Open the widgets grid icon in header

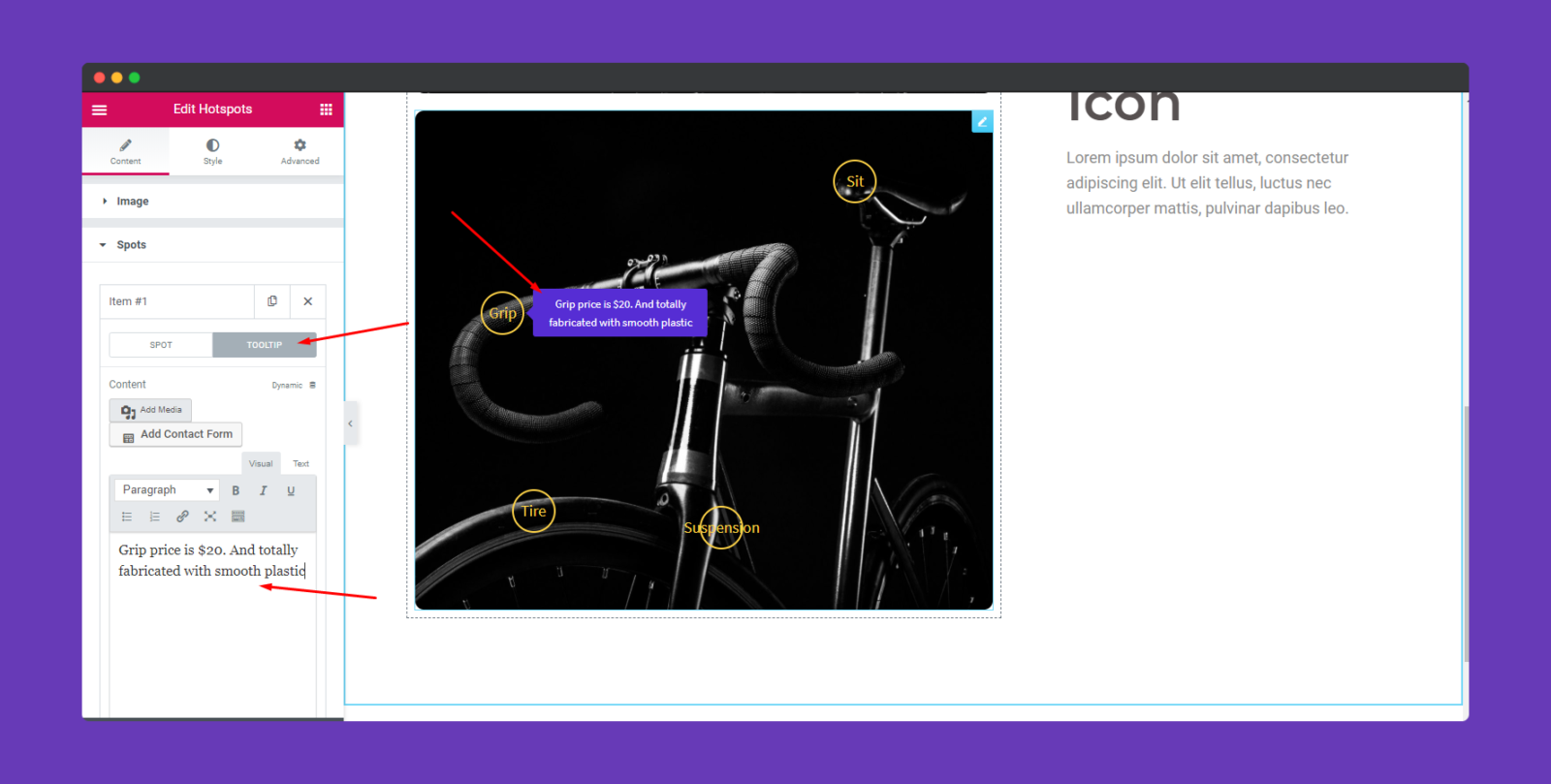[x=326, y=110]
